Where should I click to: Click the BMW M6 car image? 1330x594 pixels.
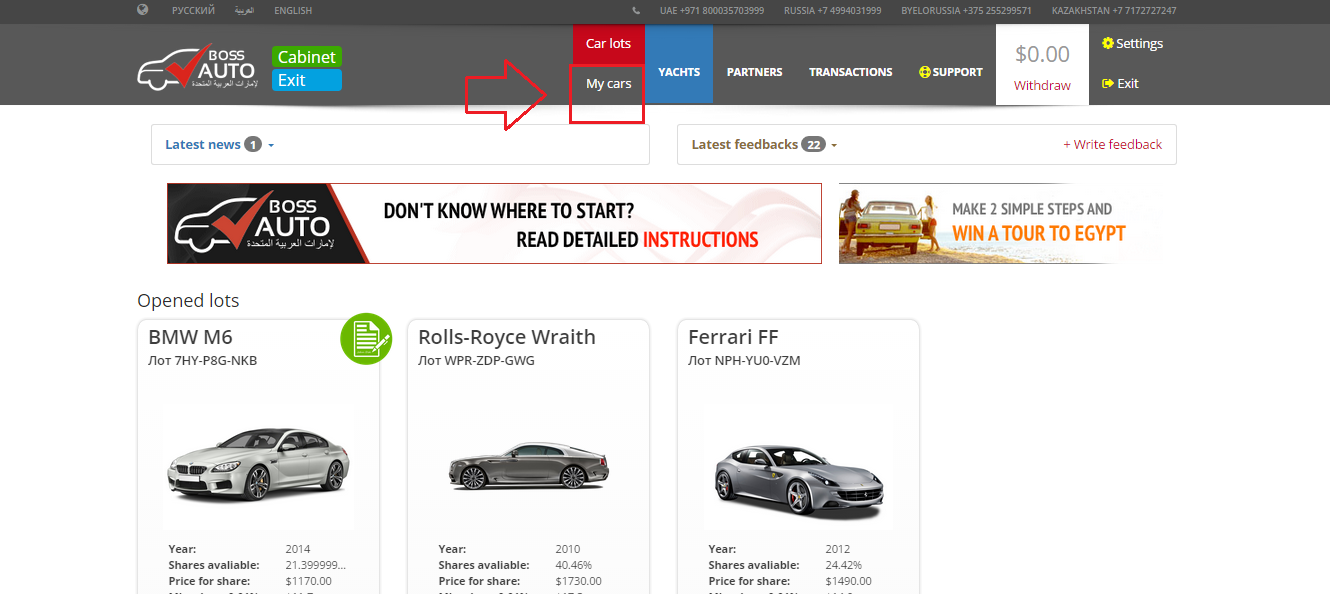258,466
